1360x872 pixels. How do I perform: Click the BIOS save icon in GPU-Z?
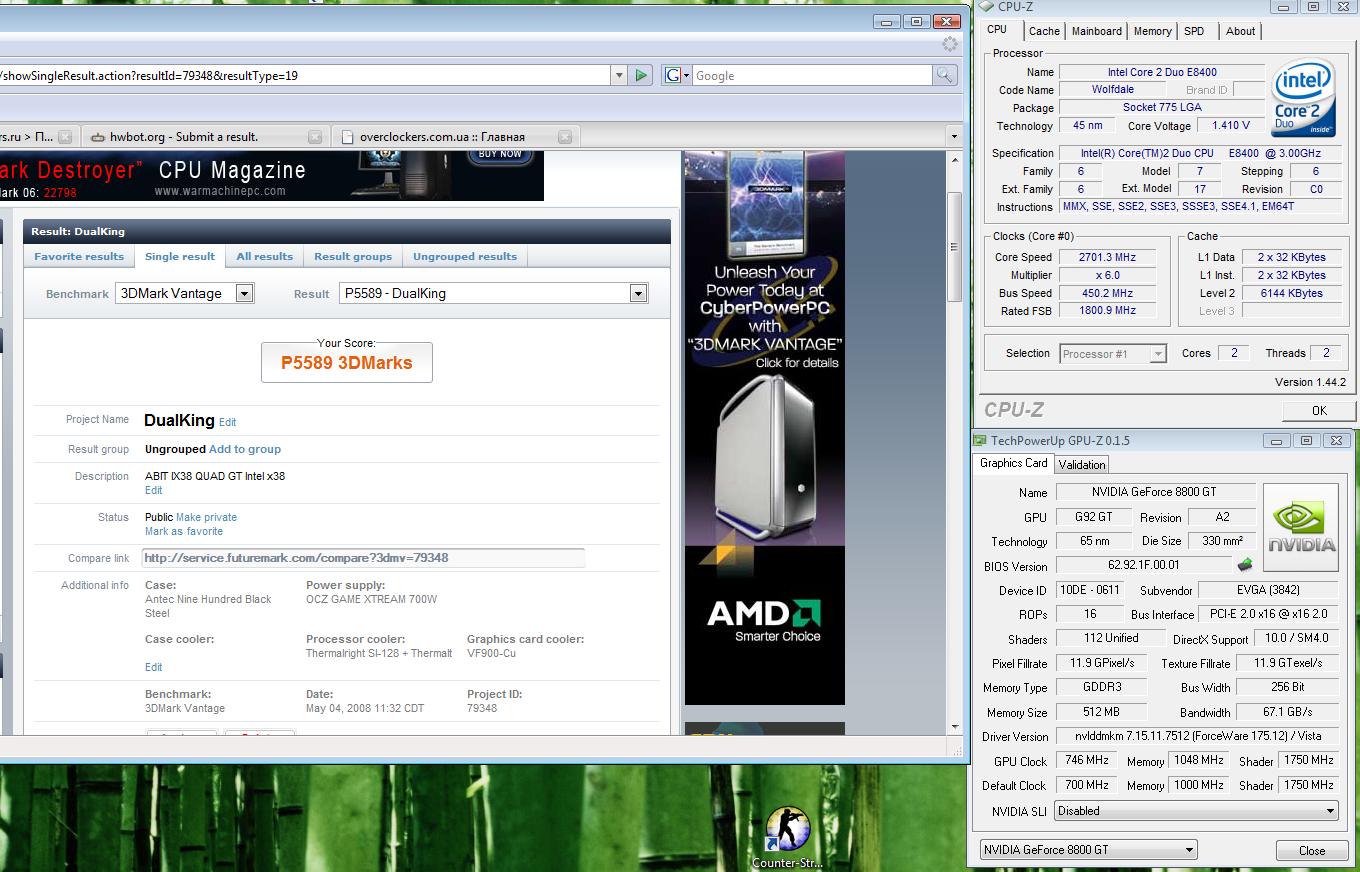[1245, 565]
